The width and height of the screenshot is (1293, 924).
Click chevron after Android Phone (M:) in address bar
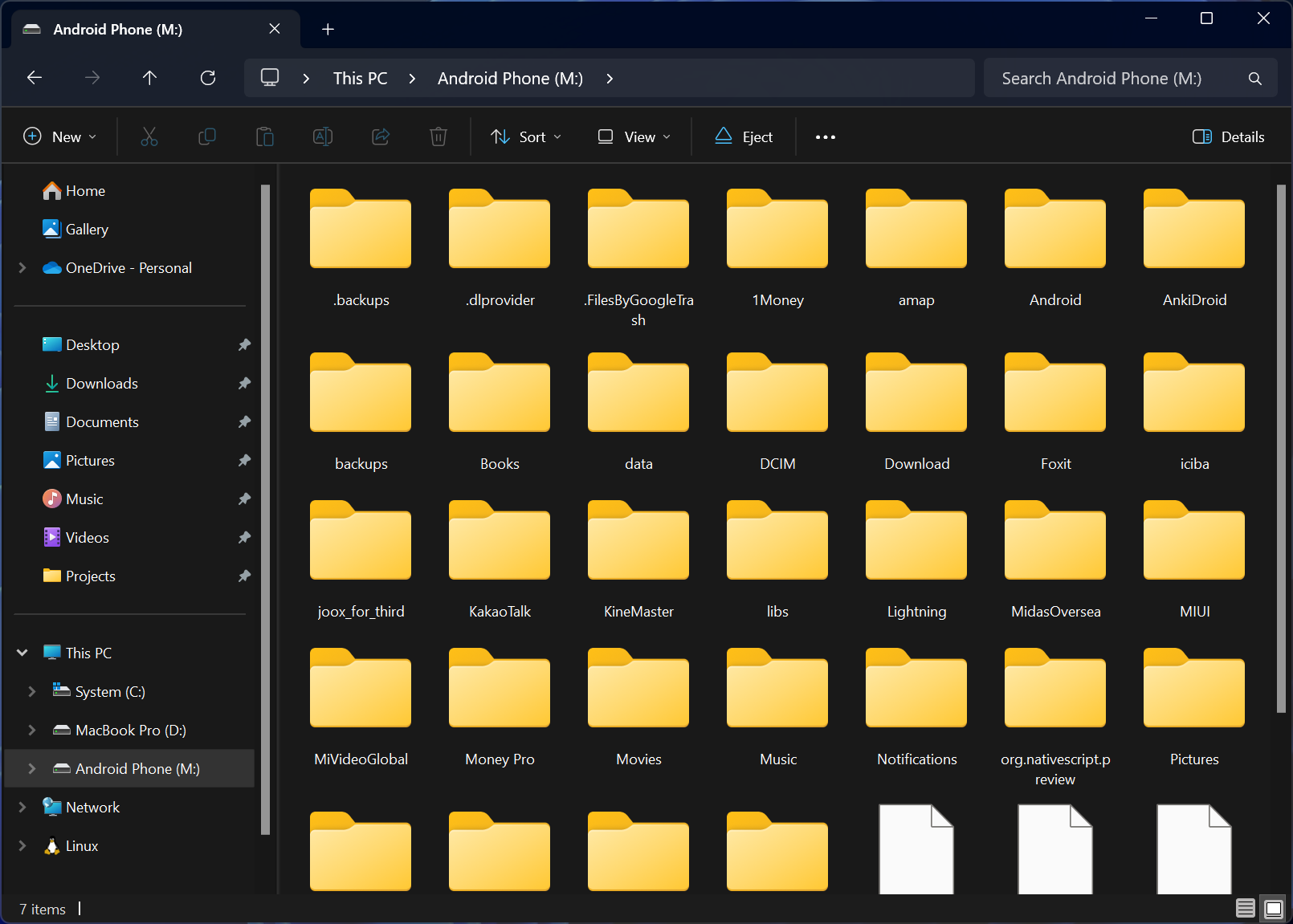610,79
